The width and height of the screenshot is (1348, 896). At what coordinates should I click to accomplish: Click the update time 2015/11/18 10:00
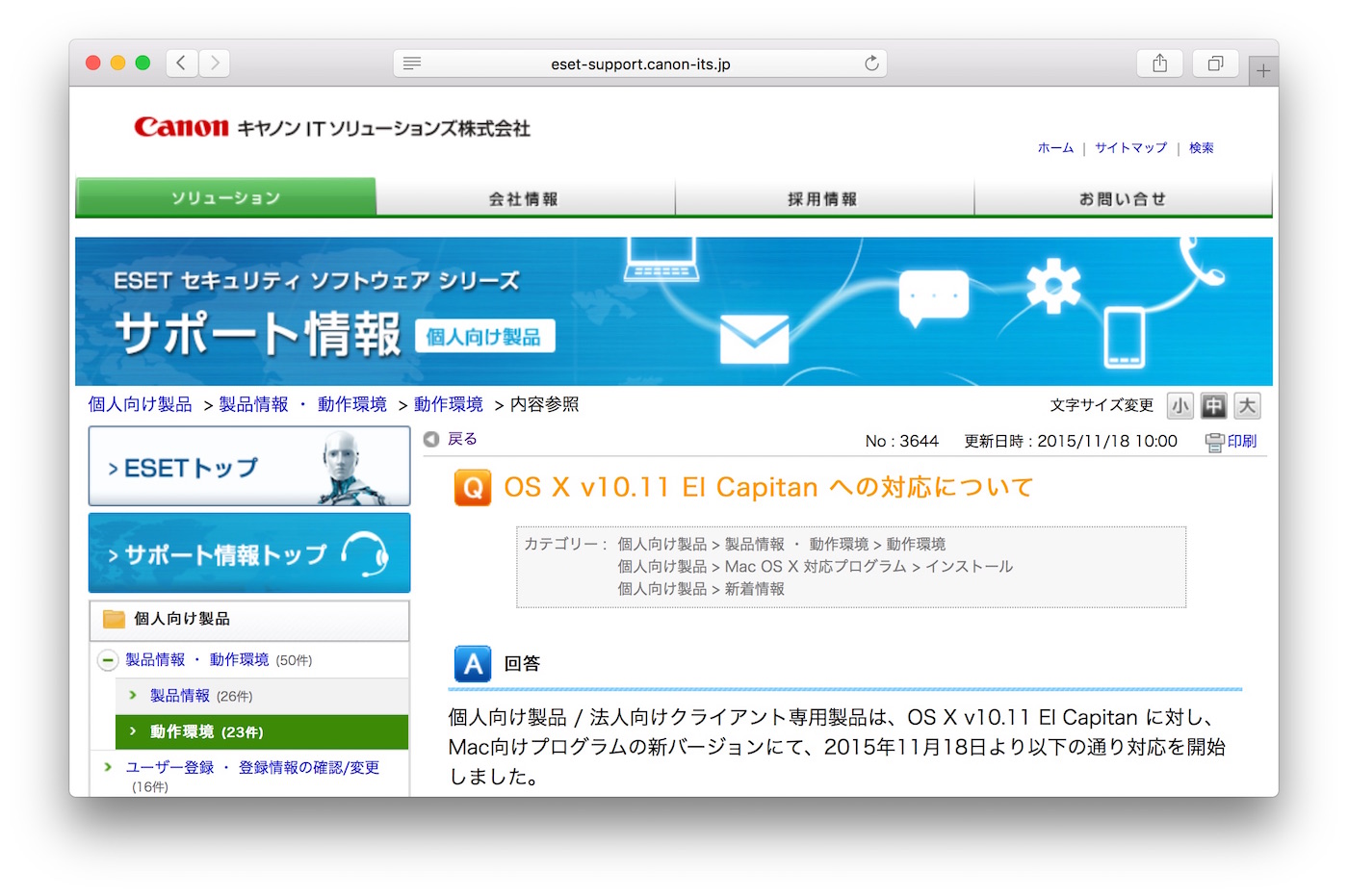tap(1107, 442)
